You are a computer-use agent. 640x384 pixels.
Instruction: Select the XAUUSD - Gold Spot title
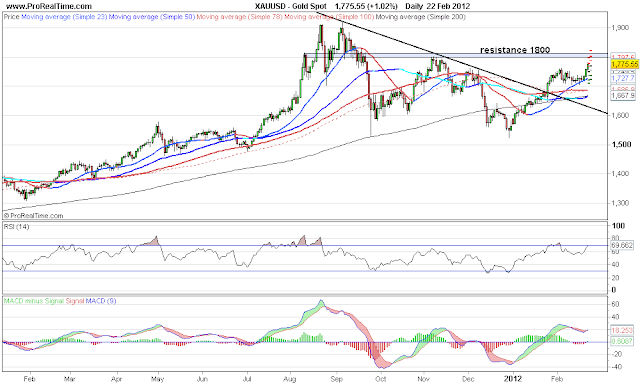pos(291,6)
